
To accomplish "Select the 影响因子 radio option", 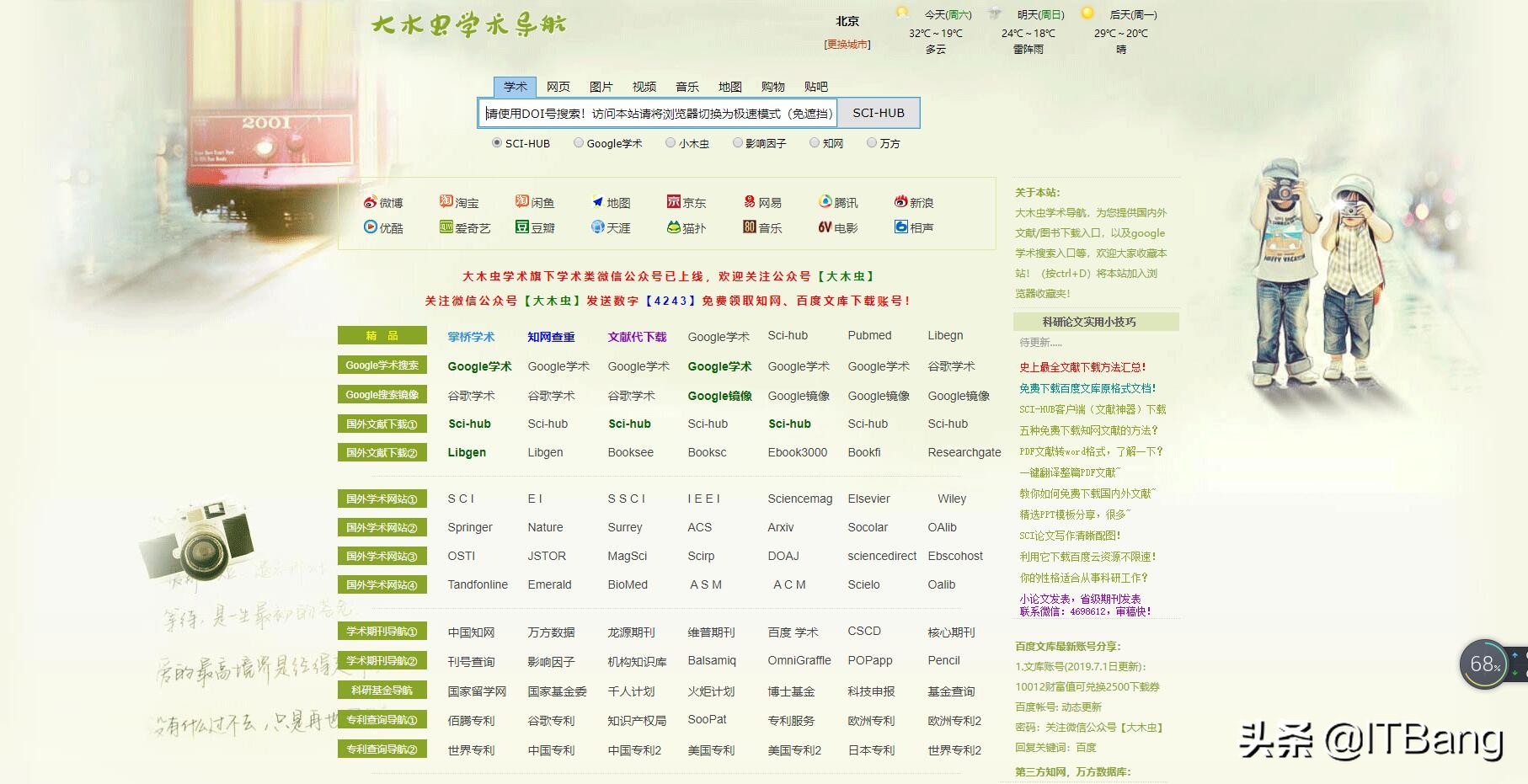I will point(738,143).
